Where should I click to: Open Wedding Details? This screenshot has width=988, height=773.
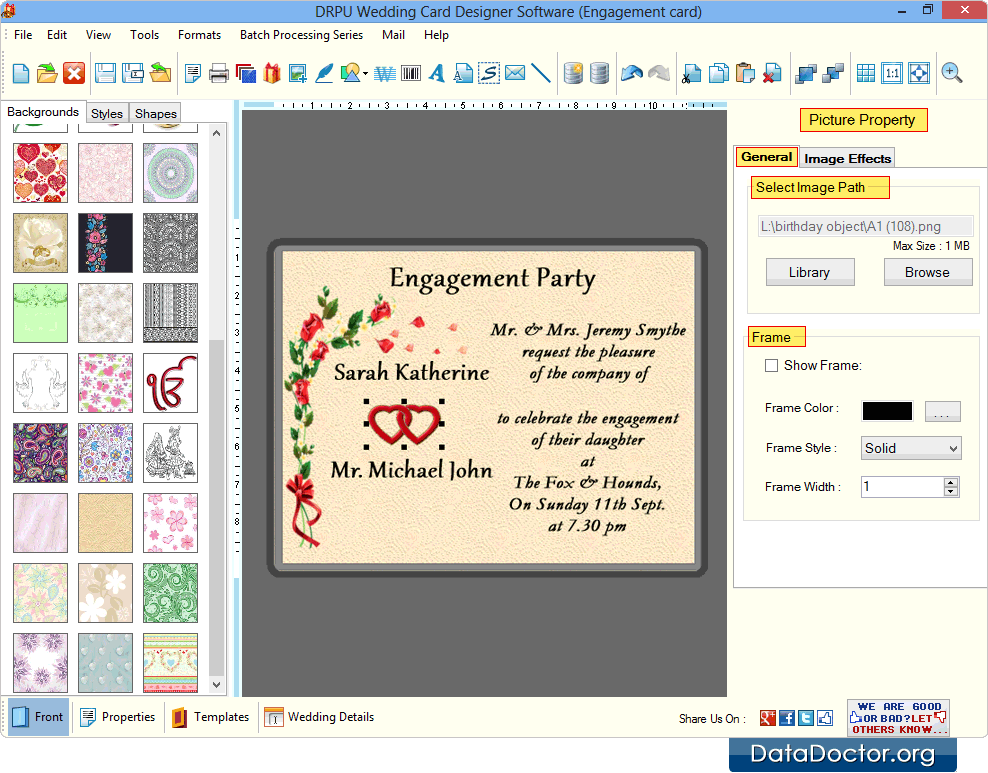[319, 717]
